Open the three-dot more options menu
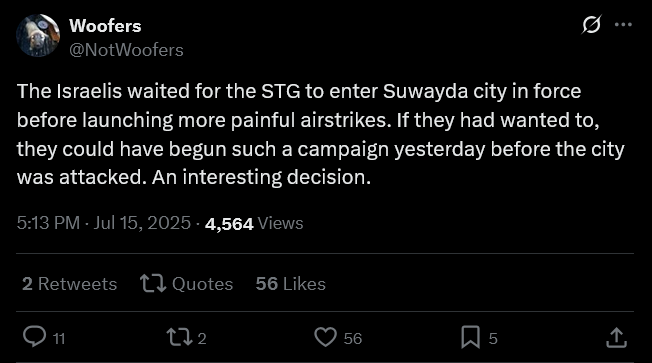The image size is (652, 363). tap(623, 25)
